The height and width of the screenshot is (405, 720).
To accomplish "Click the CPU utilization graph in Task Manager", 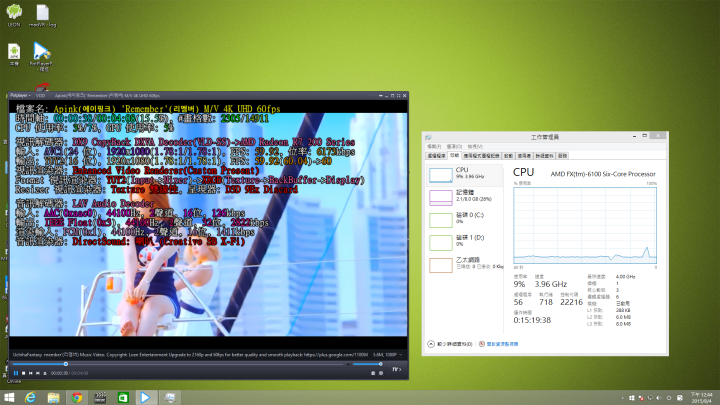I will [585, 225].
